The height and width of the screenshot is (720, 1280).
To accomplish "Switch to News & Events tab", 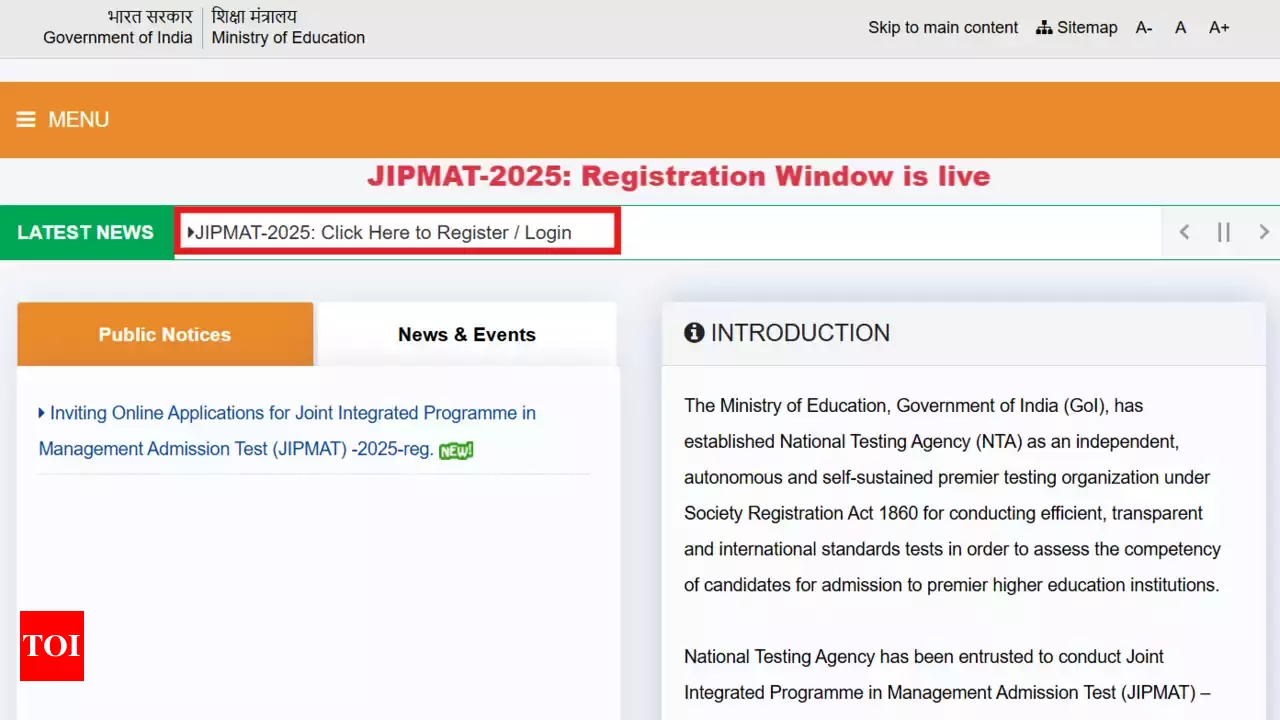I will pyautogui.click(x=467, y=335).
